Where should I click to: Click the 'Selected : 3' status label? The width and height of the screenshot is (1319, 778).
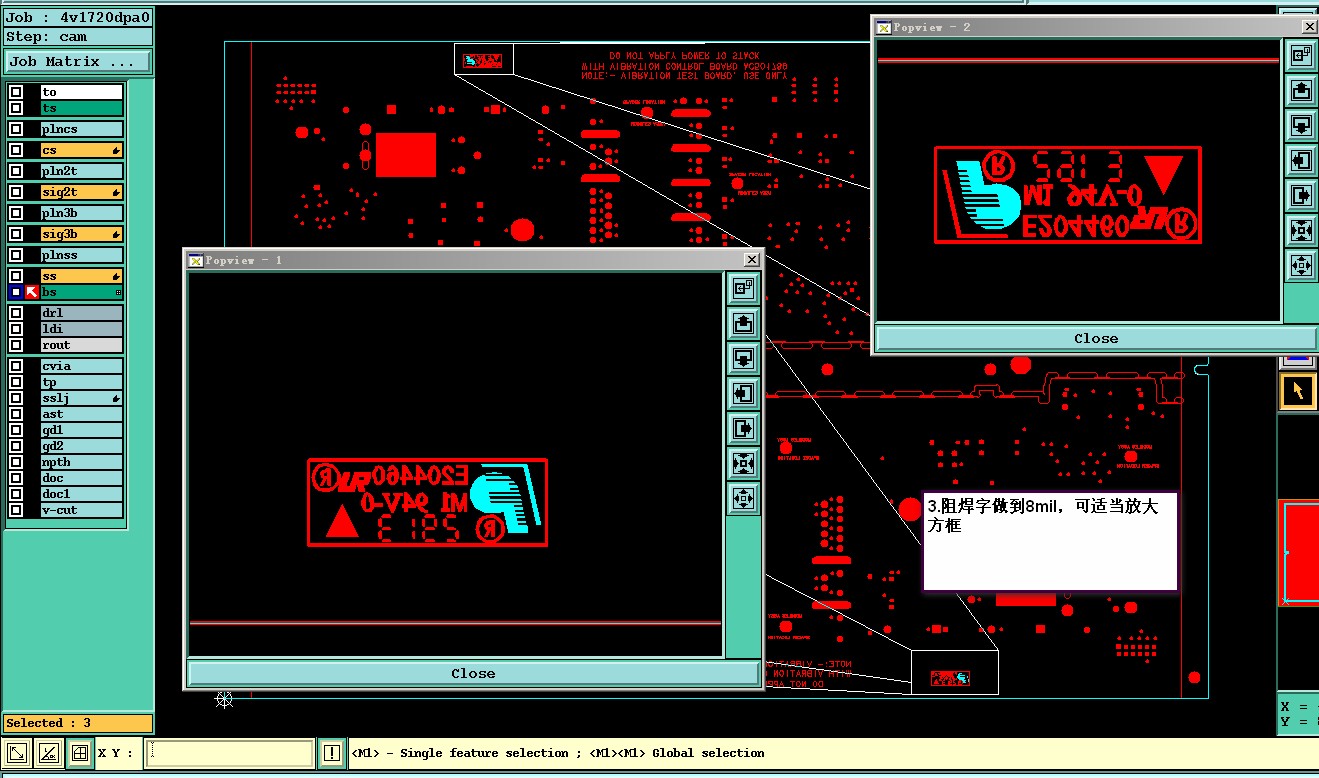(78, 723)
